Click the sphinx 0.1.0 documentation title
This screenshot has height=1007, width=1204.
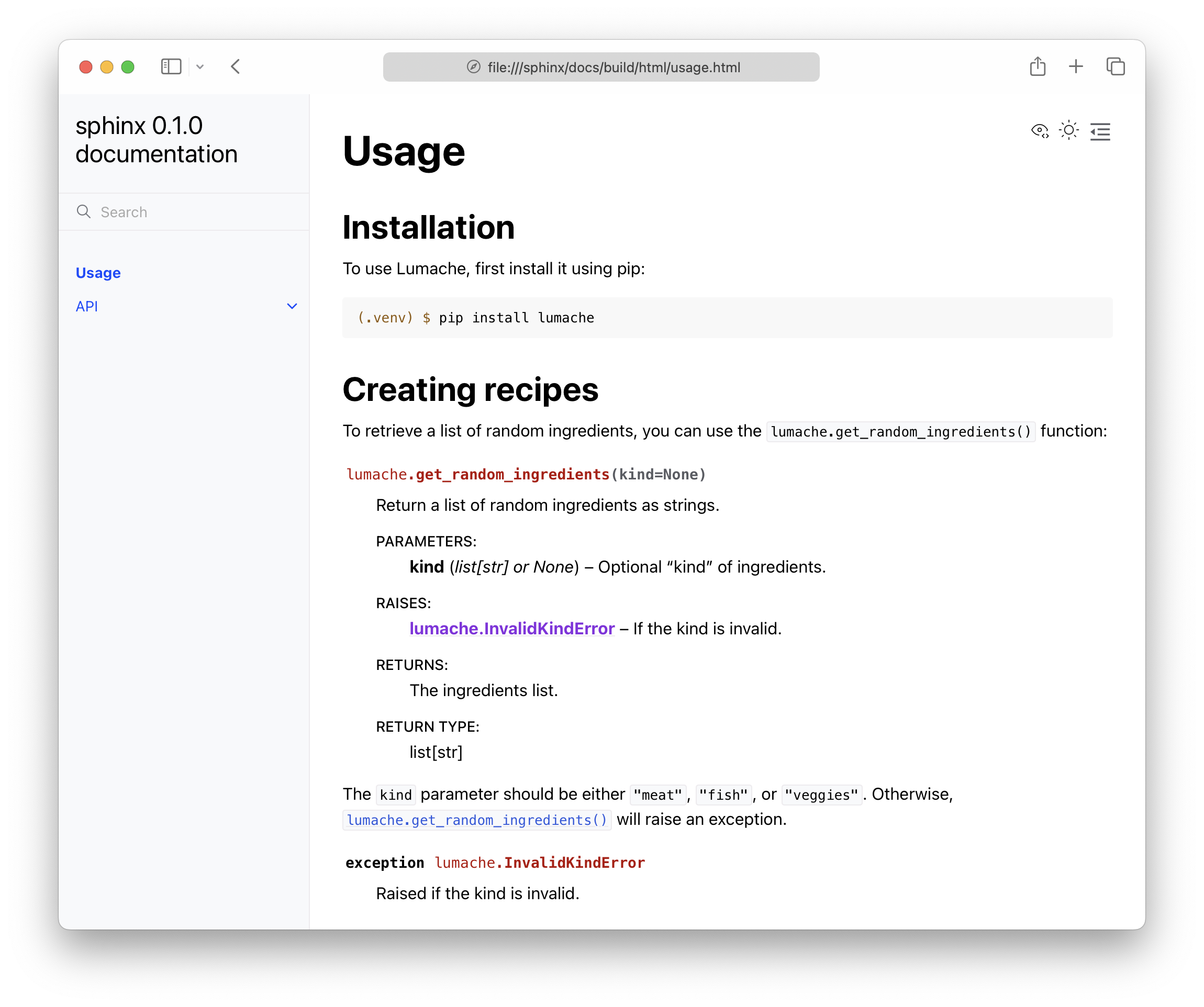pyautogui.click(x=156, y=140)
